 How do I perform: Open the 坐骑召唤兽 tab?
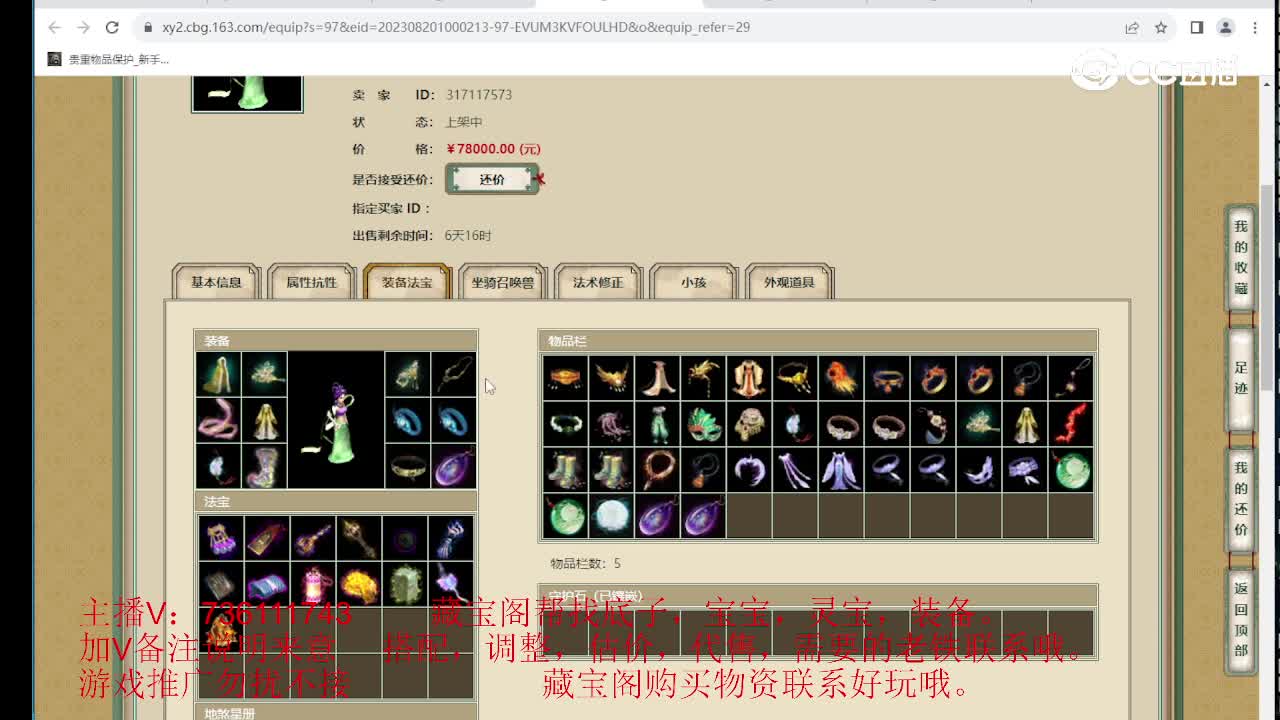coord(503,282)
